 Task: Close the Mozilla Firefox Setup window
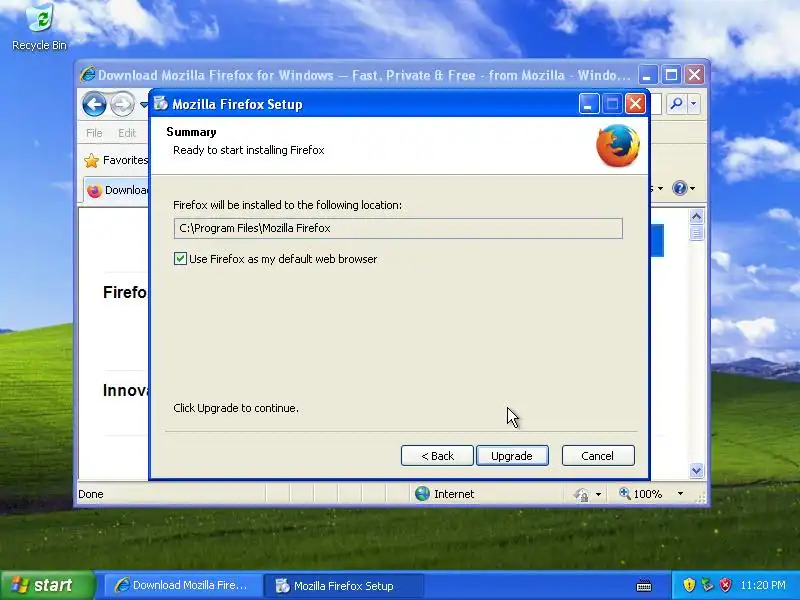pyautogui.click(x=635, y=104)
